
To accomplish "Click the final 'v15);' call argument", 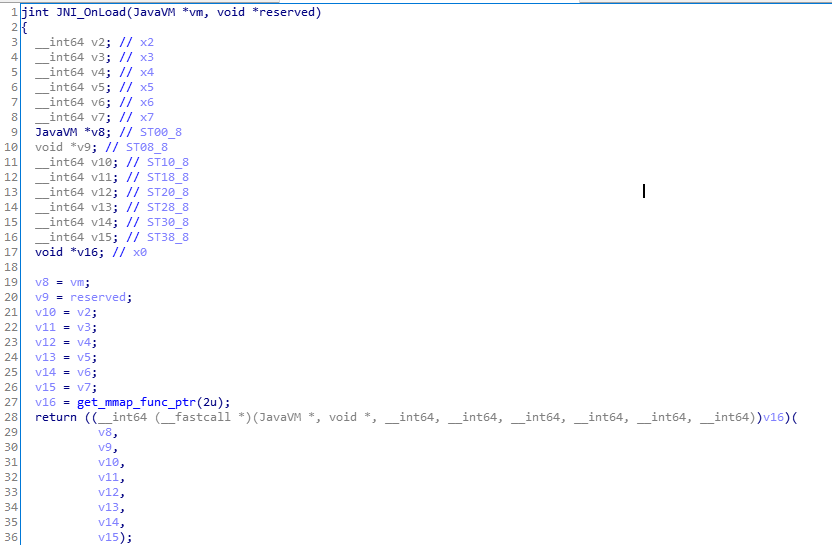I will tap(115, 537).
